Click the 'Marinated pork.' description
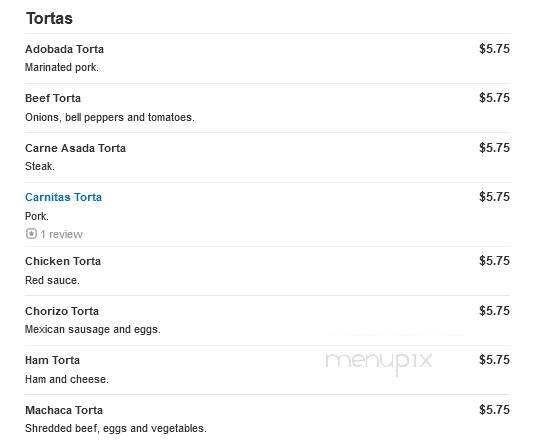The image size is (558, 443). pyautogui.click(x=62, y=67)
